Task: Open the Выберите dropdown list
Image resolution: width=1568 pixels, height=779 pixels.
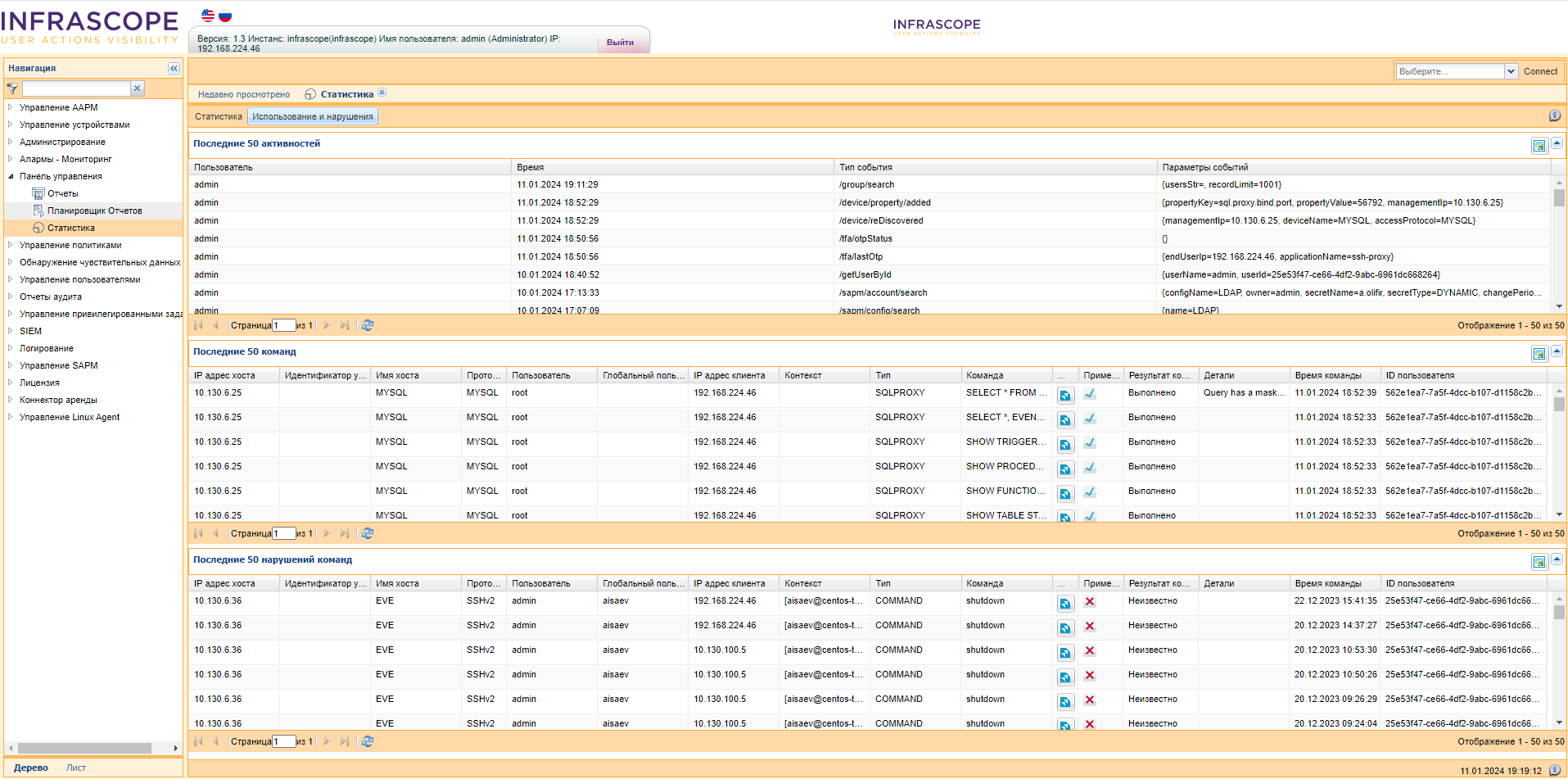Action: (x=1511, y=72)
